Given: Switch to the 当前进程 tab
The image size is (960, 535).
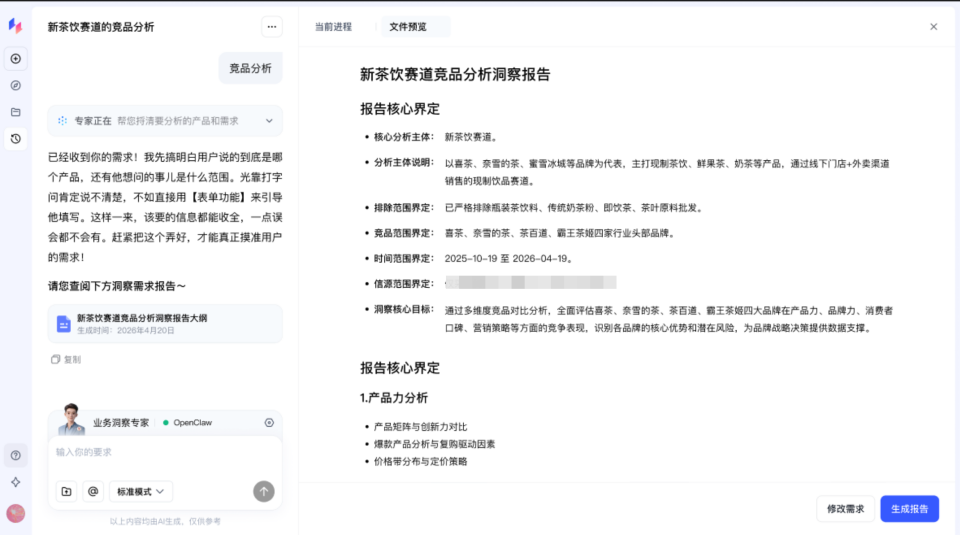Looking at the screenshot, I should (x=333, y=27).
